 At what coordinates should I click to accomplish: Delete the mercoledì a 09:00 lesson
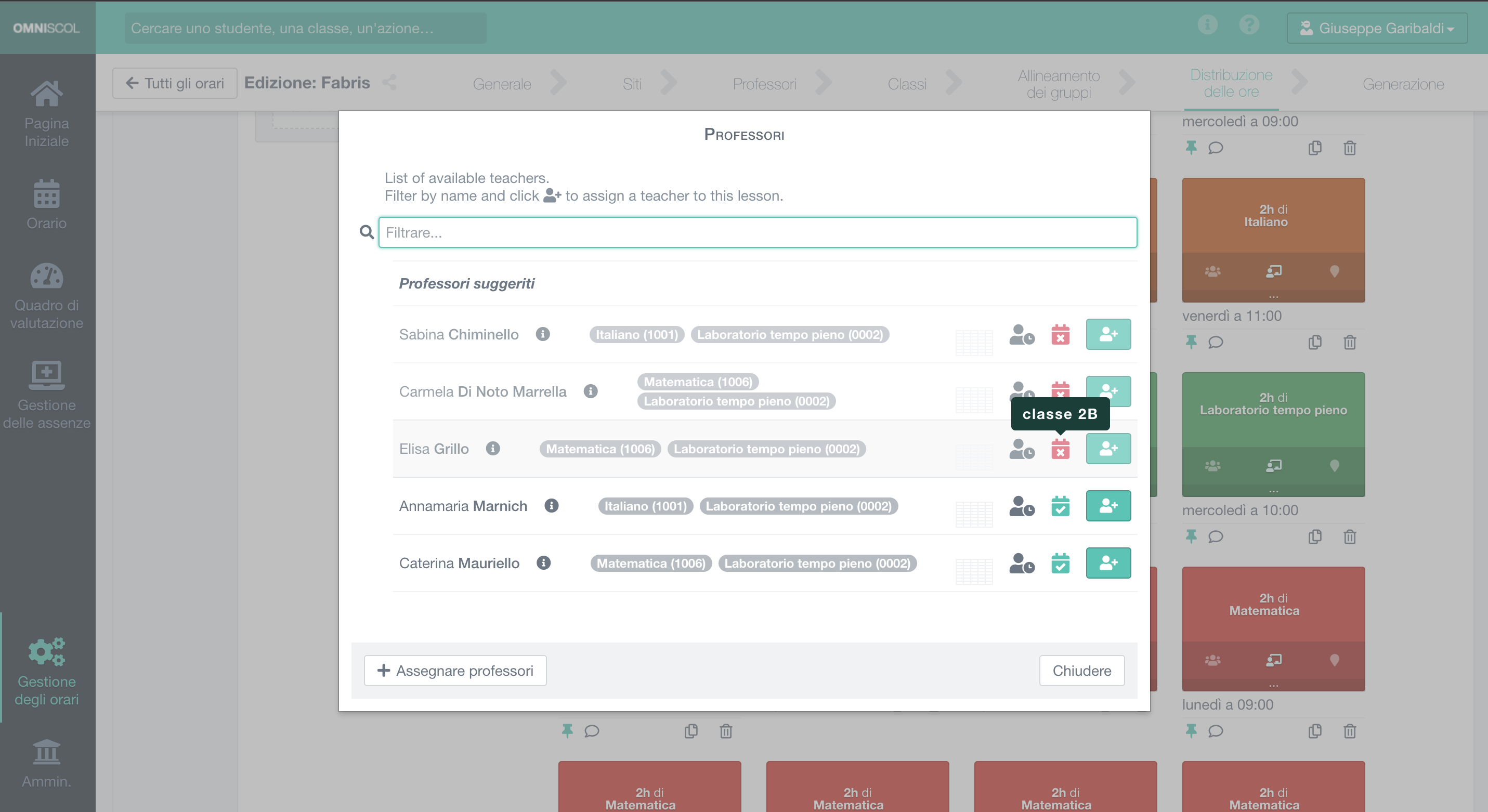click(1349, 148)
